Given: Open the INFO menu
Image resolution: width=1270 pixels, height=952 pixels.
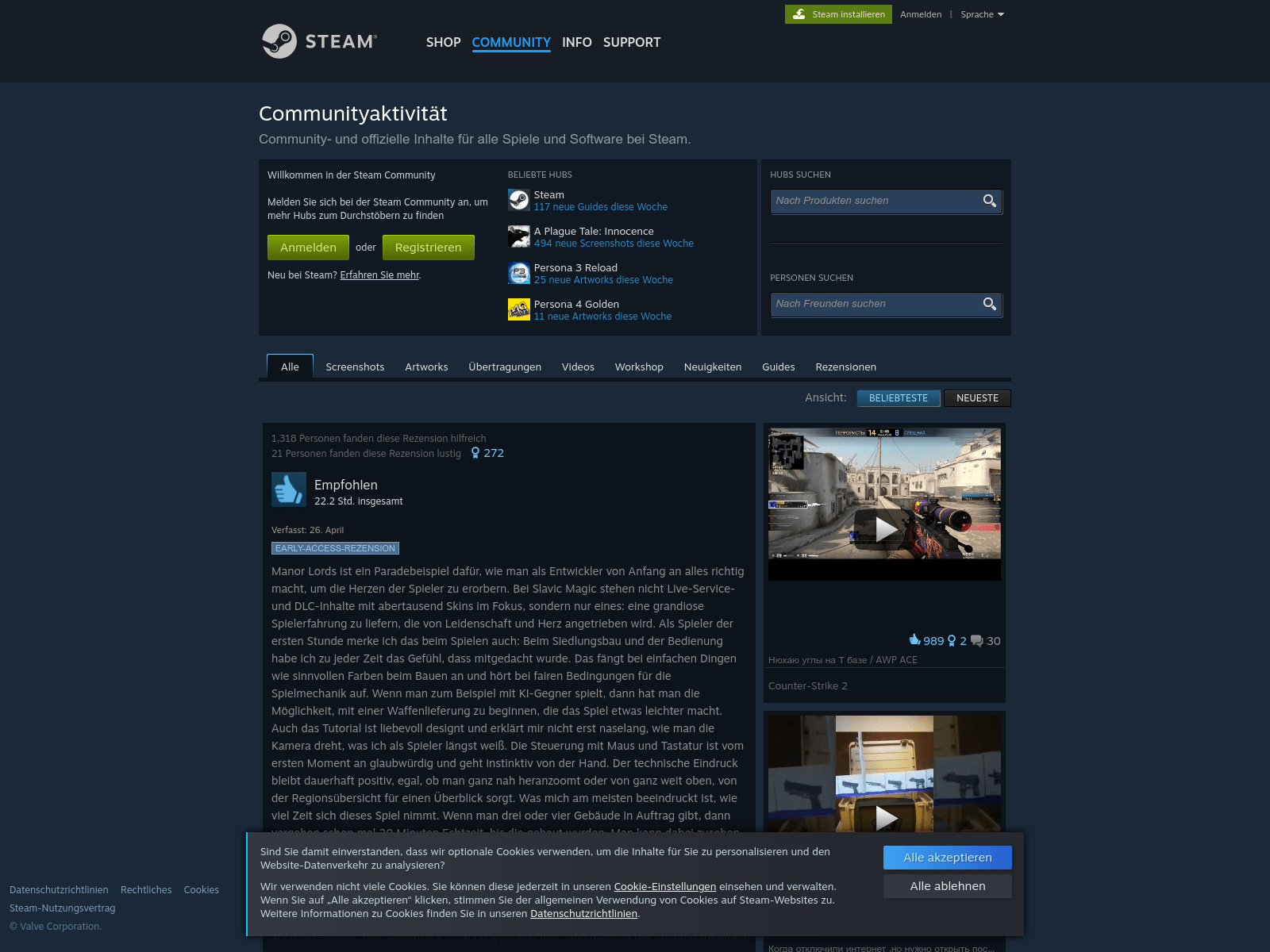Looking at the screenshot, I should [x=577, y=42].
